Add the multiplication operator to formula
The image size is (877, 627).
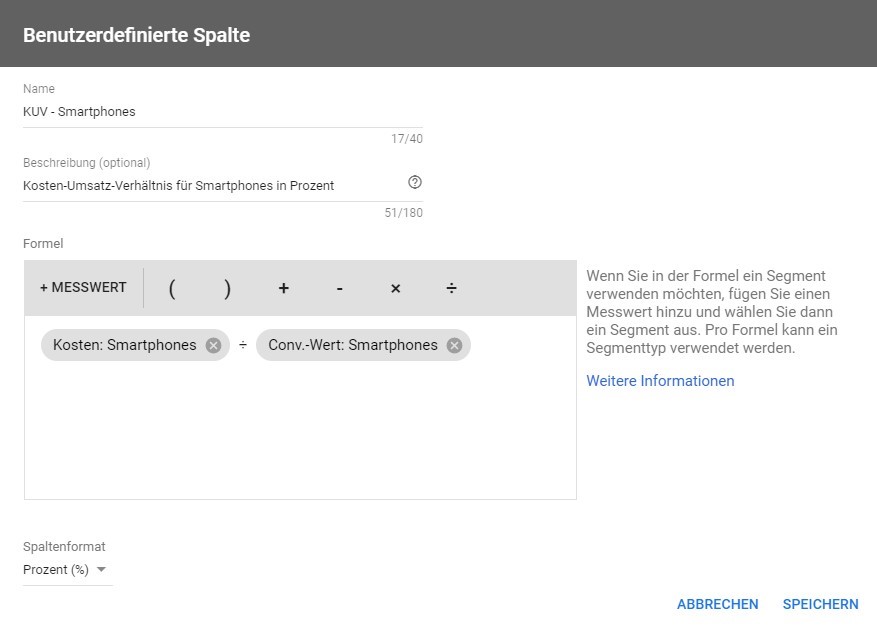point(395,288)
